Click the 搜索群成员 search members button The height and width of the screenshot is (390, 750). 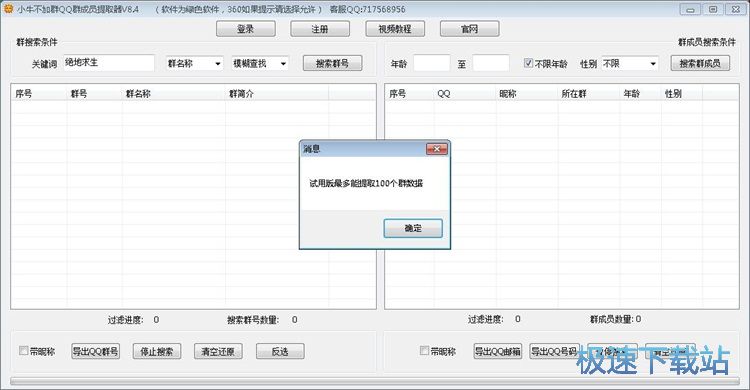point(700,63)
